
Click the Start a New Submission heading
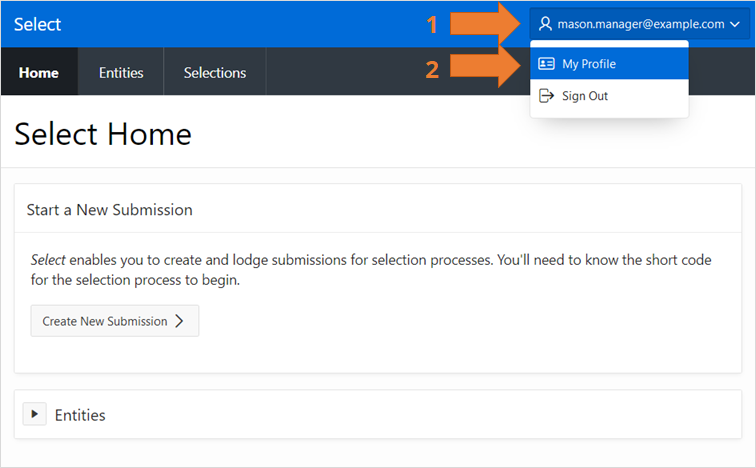(110, 210)
